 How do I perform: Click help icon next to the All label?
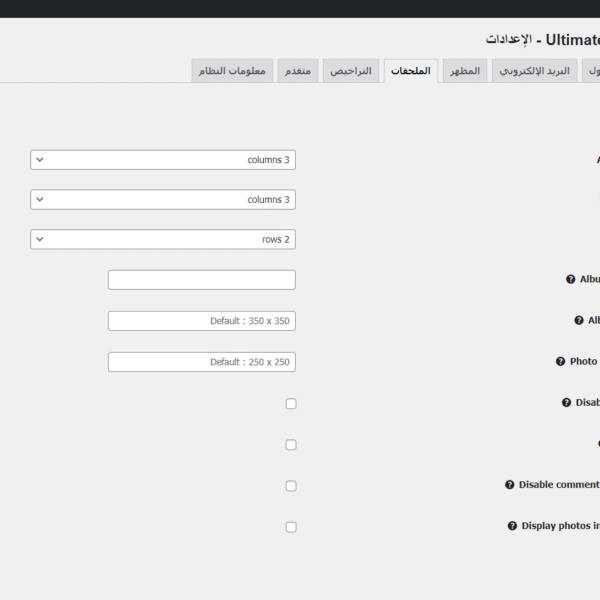coord(579,321)
